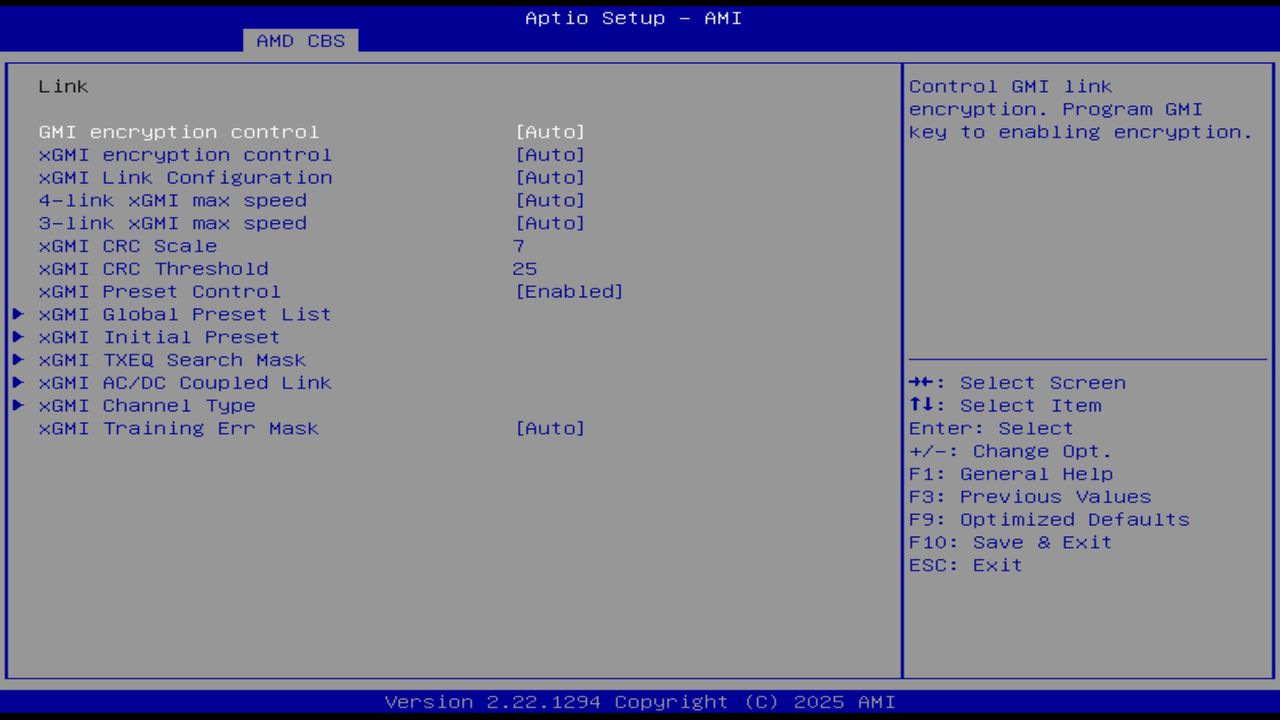
Task: Open the 3-link xGMI max speed options
Action: (173, 223)
